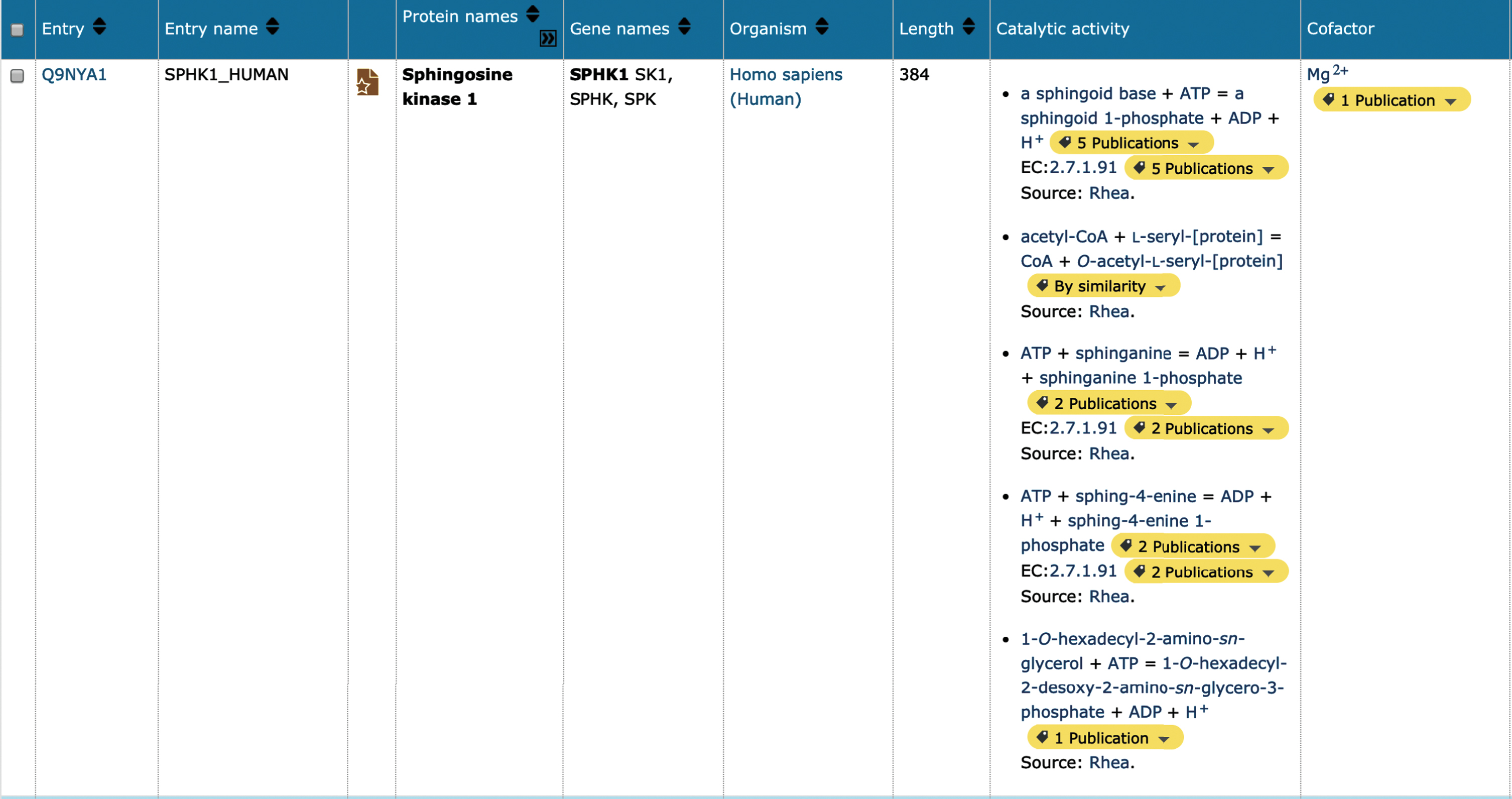Image resolution: width=1512 pixels, height=799 pixels.
Task: Sort table by Entry column arrows
Action: point(99,27)
